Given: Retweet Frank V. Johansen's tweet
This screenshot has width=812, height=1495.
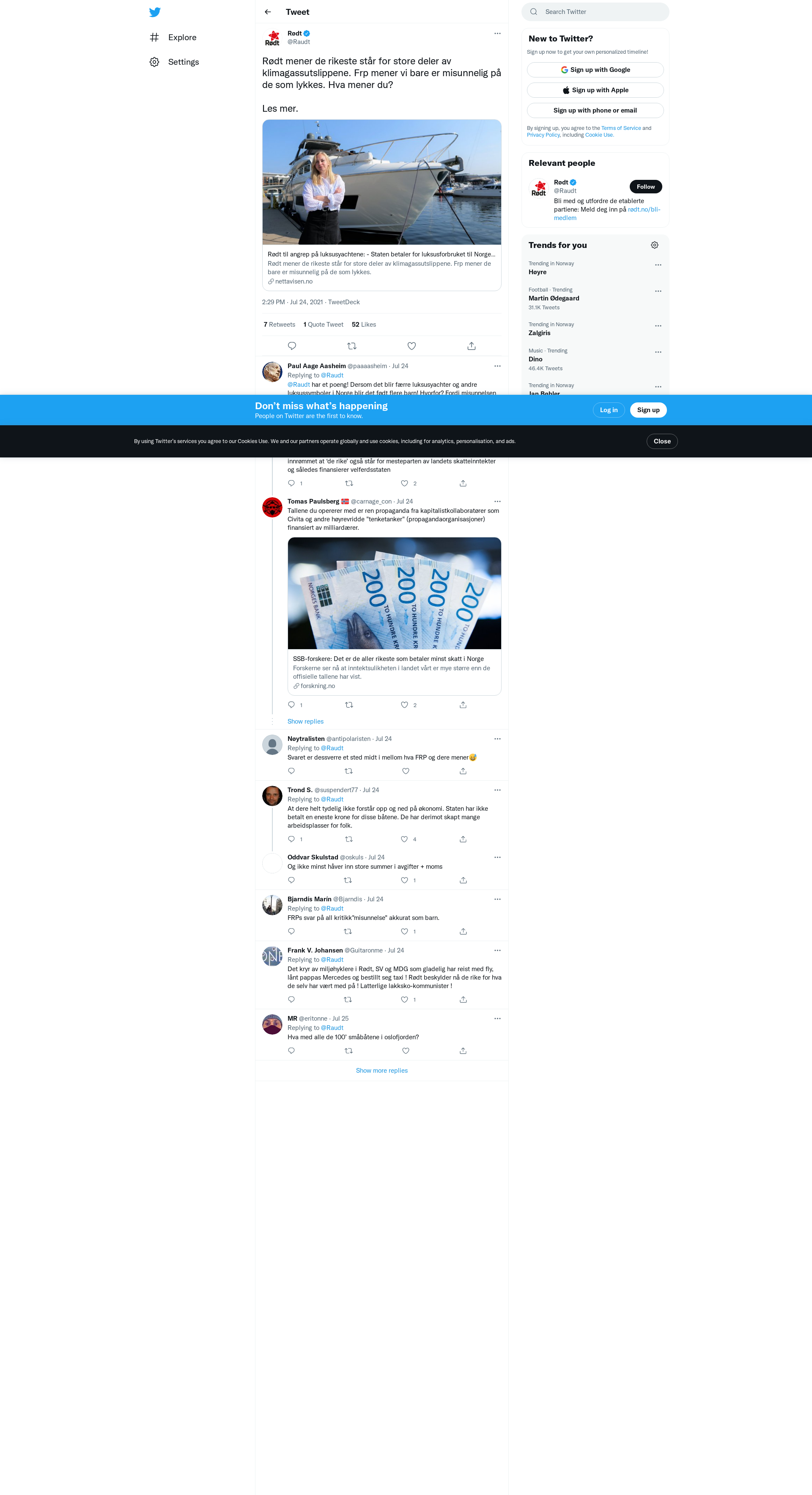Looking at the screenshot, I should click(348, 999).
